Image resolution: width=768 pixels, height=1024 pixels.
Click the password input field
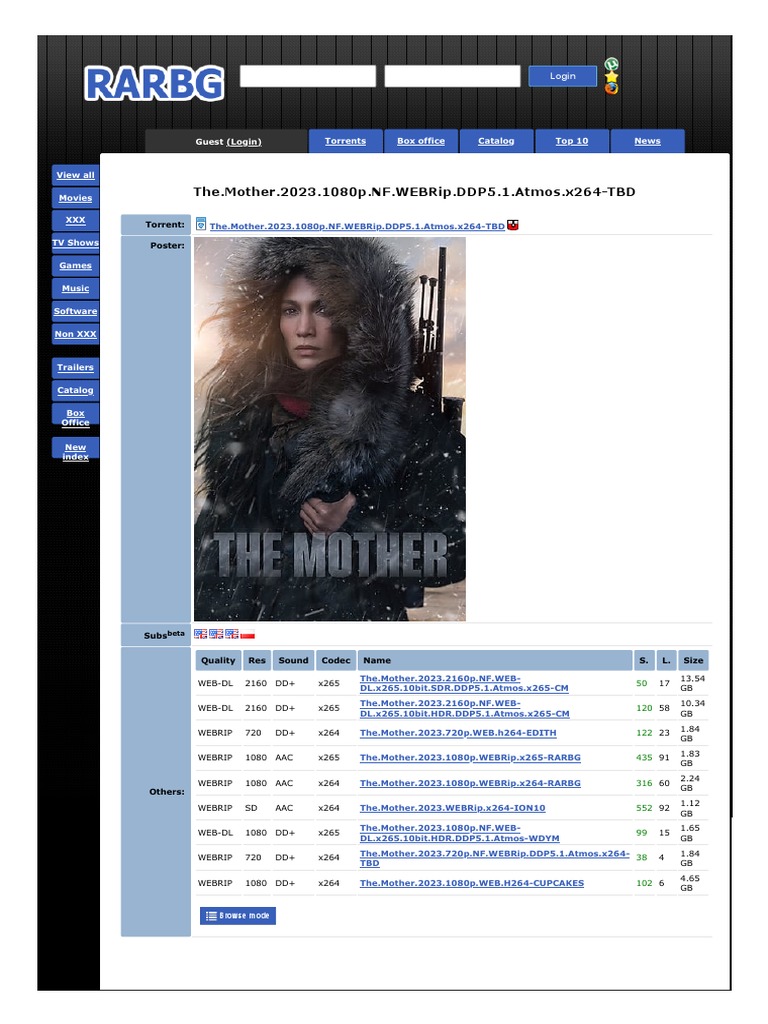pos(452,76)
